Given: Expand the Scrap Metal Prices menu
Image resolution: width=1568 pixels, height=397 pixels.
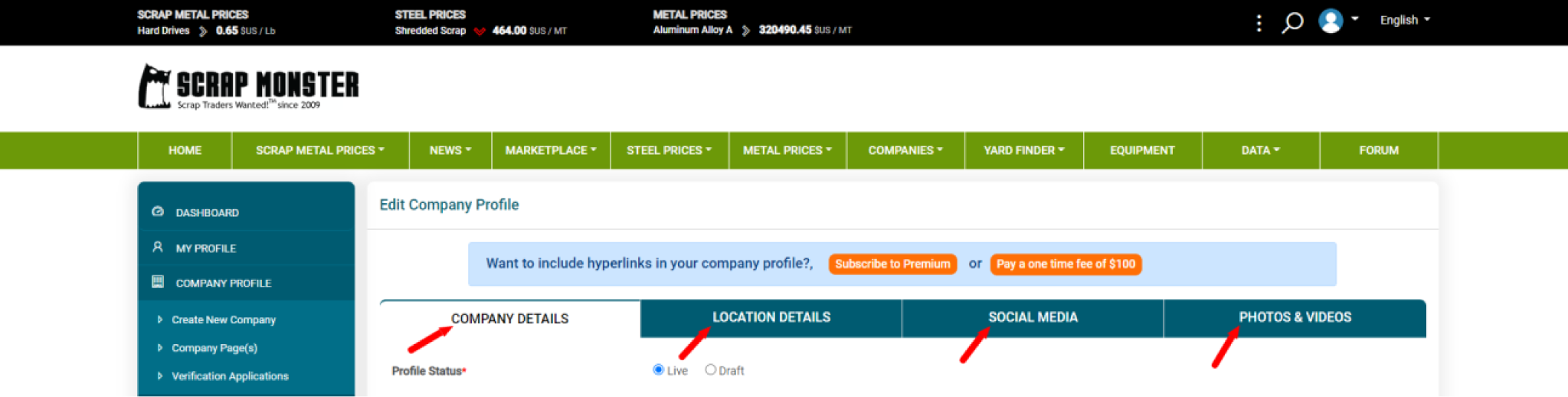Looking at the screenshot, I should click(319, 150).
